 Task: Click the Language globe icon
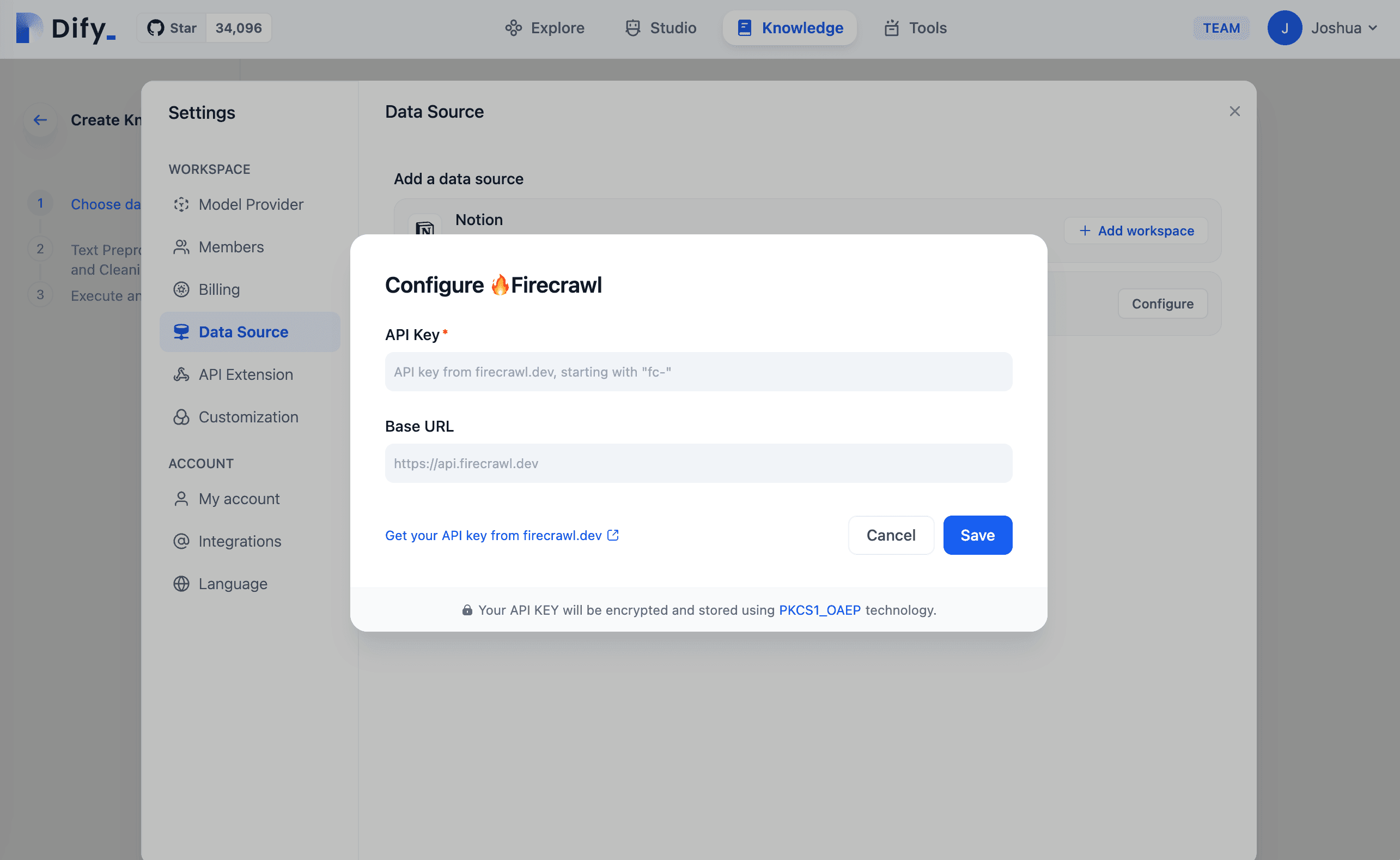(181, 584)
